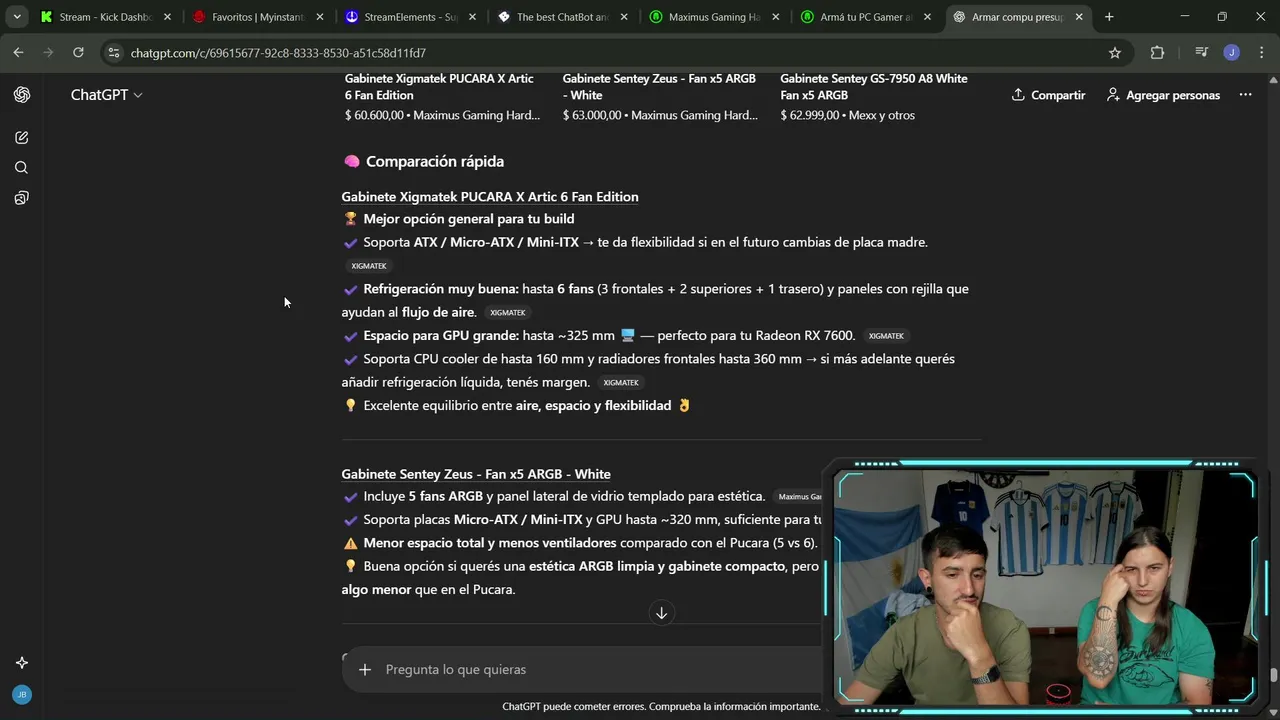
Task: Open the Chrome profile avatar J
Action: click(1231, 53)
